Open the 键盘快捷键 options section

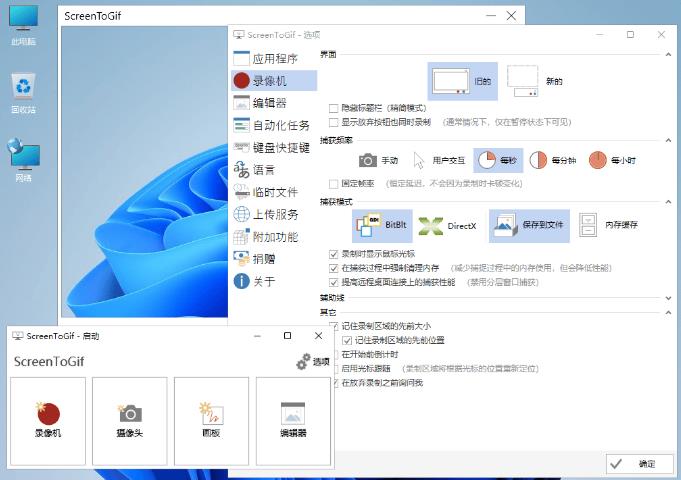click(274, 148)
